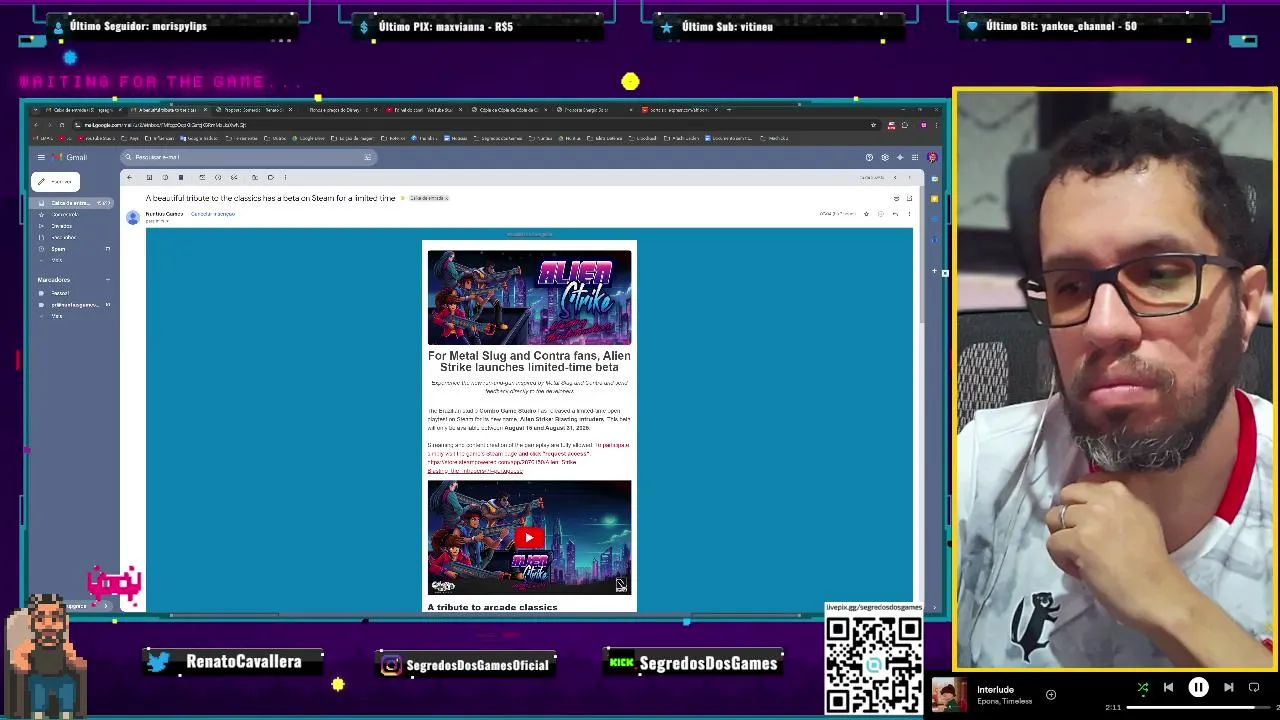Get add-ons plus icon in side panel
1280x720 pixels.
935,271
